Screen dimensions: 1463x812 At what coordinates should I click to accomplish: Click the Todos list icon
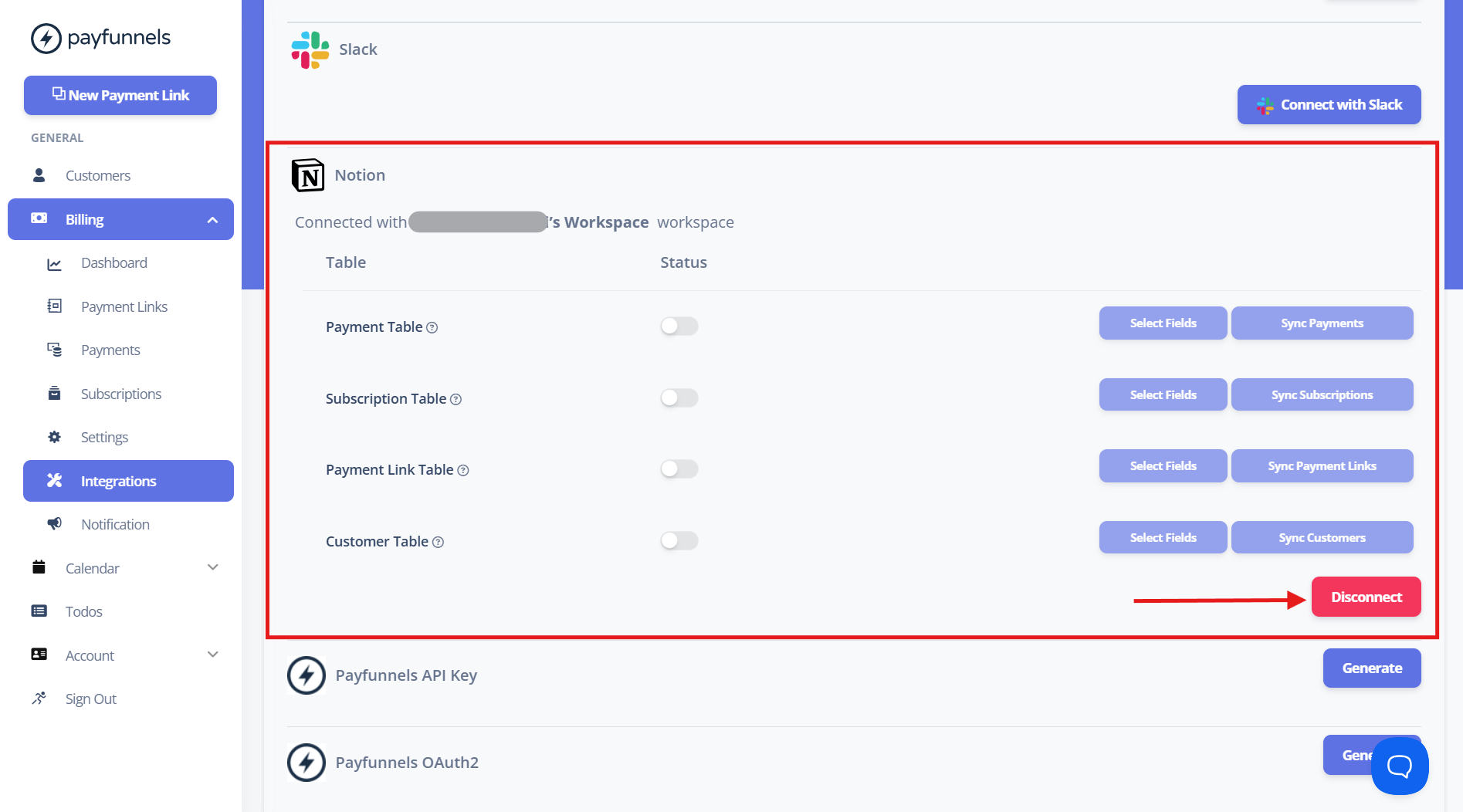tap(39, 611)
